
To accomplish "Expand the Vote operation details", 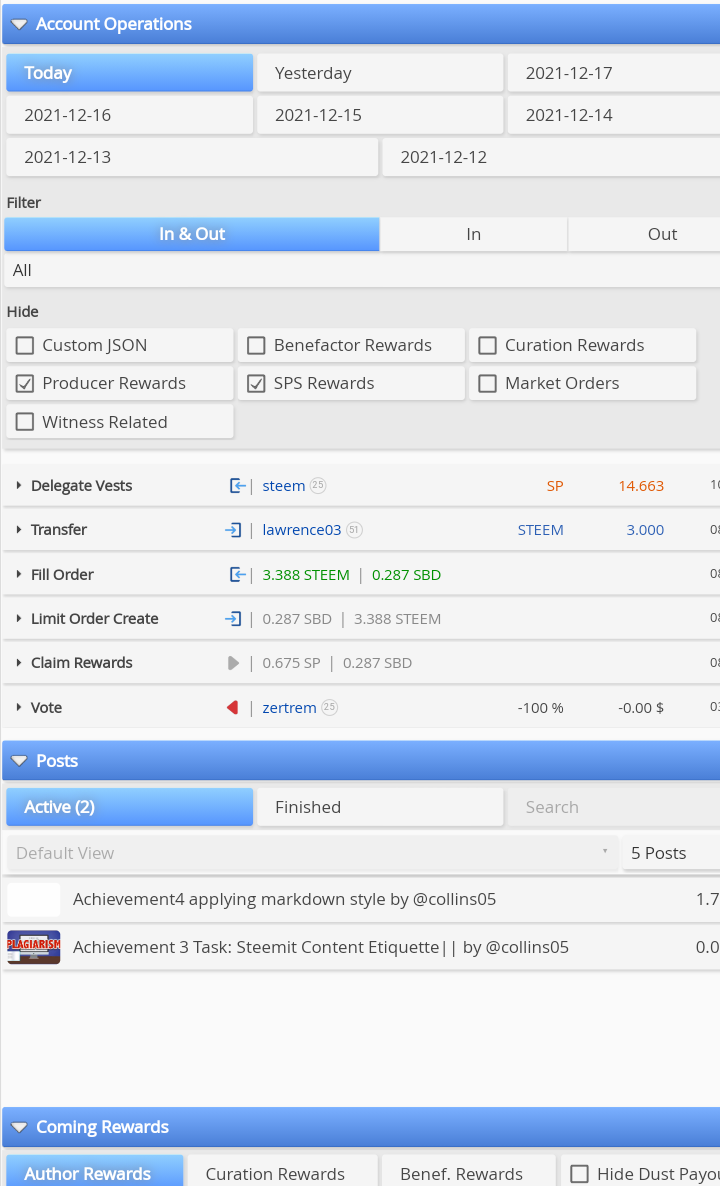I will pos(19,707).
